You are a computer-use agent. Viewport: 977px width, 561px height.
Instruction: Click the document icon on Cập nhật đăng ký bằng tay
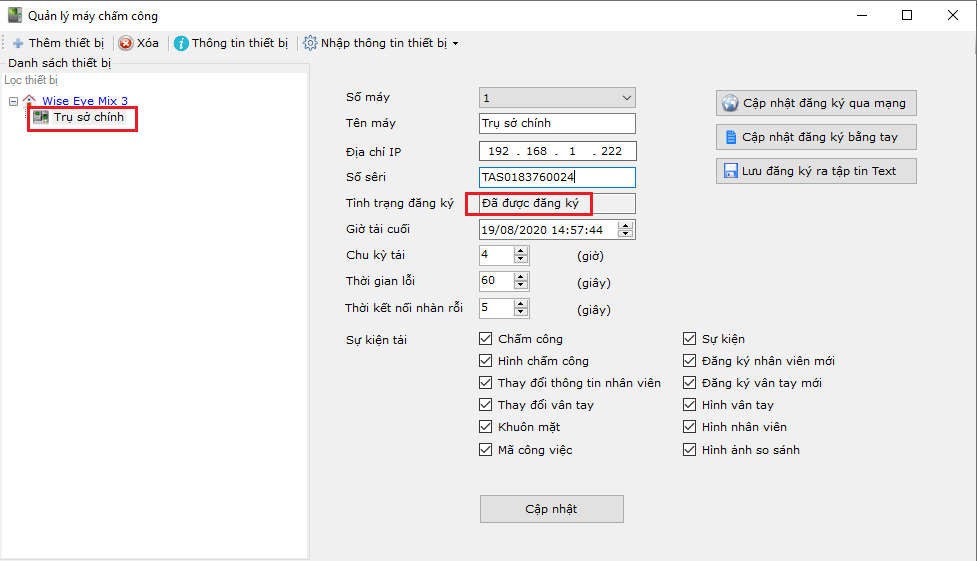coord(730,137)
